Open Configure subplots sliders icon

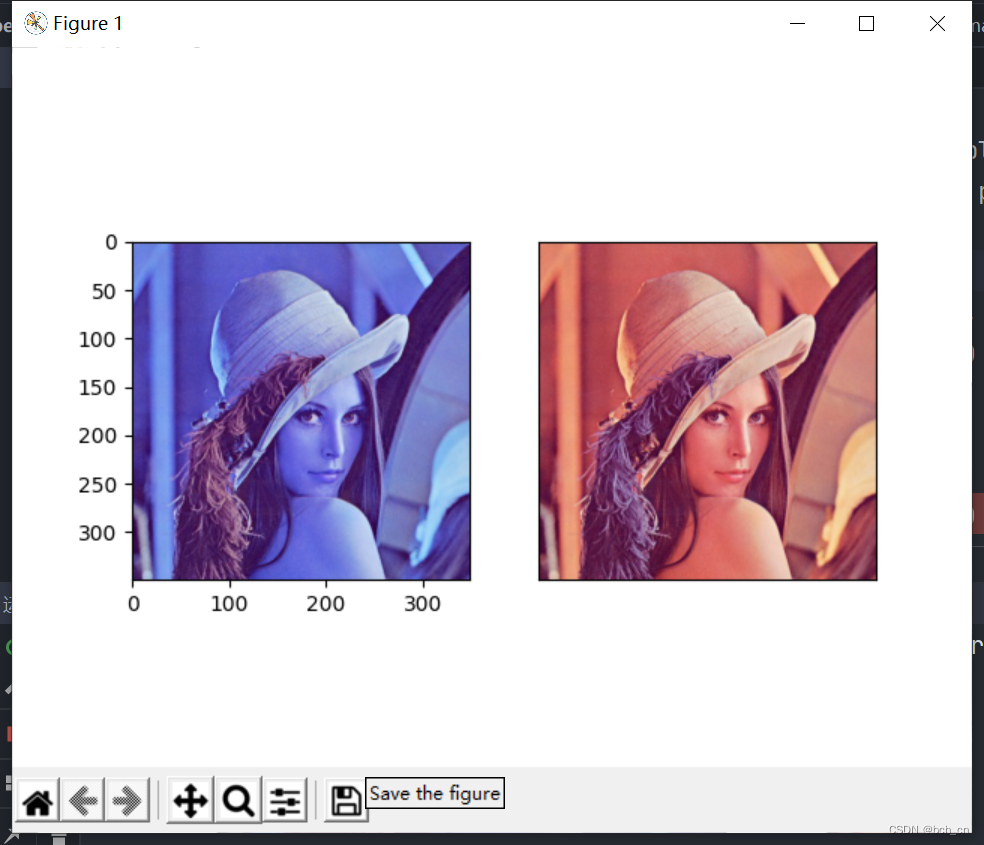pyautogui.click(x=286, y=801)
